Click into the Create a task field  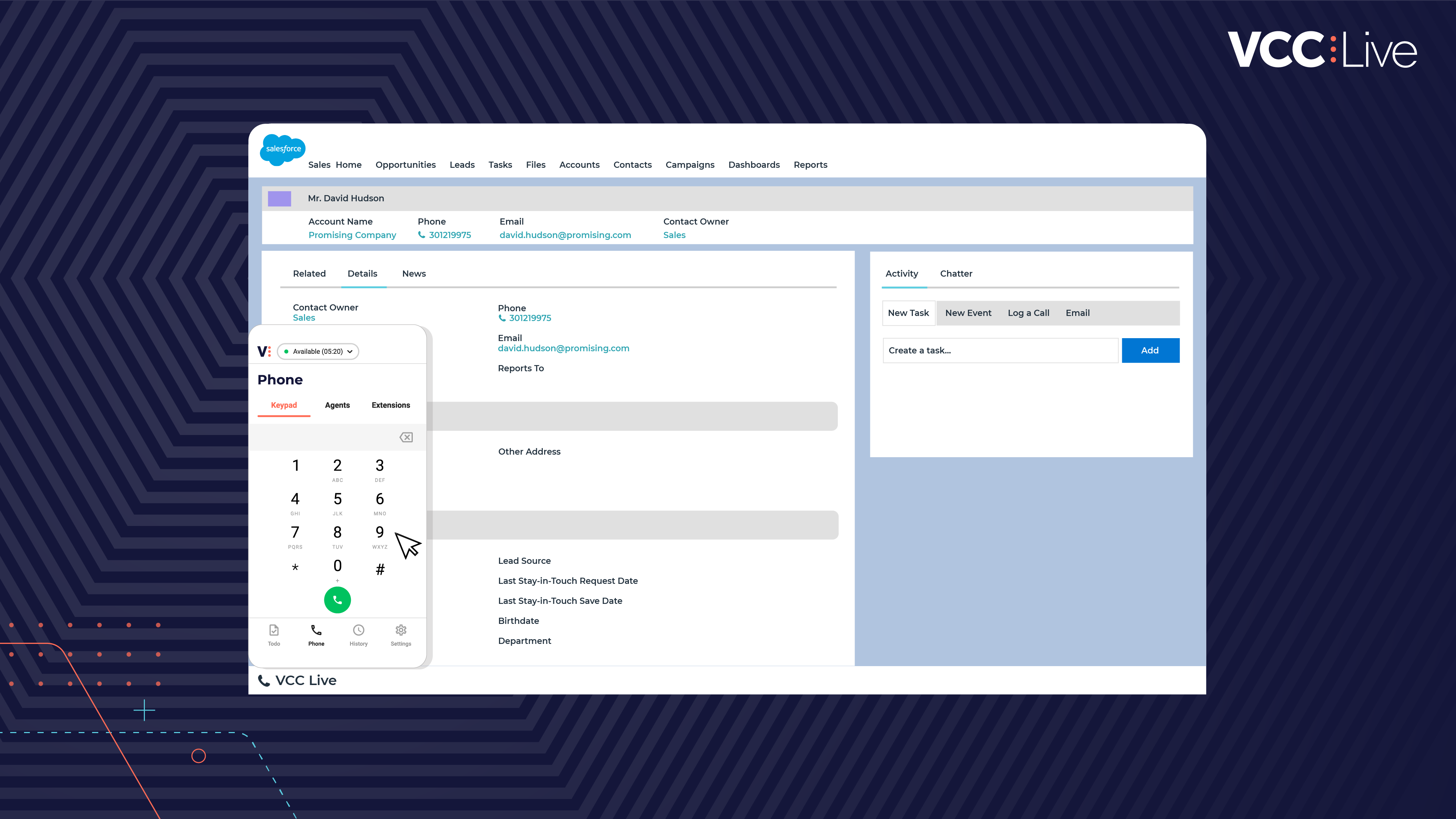1000,351
